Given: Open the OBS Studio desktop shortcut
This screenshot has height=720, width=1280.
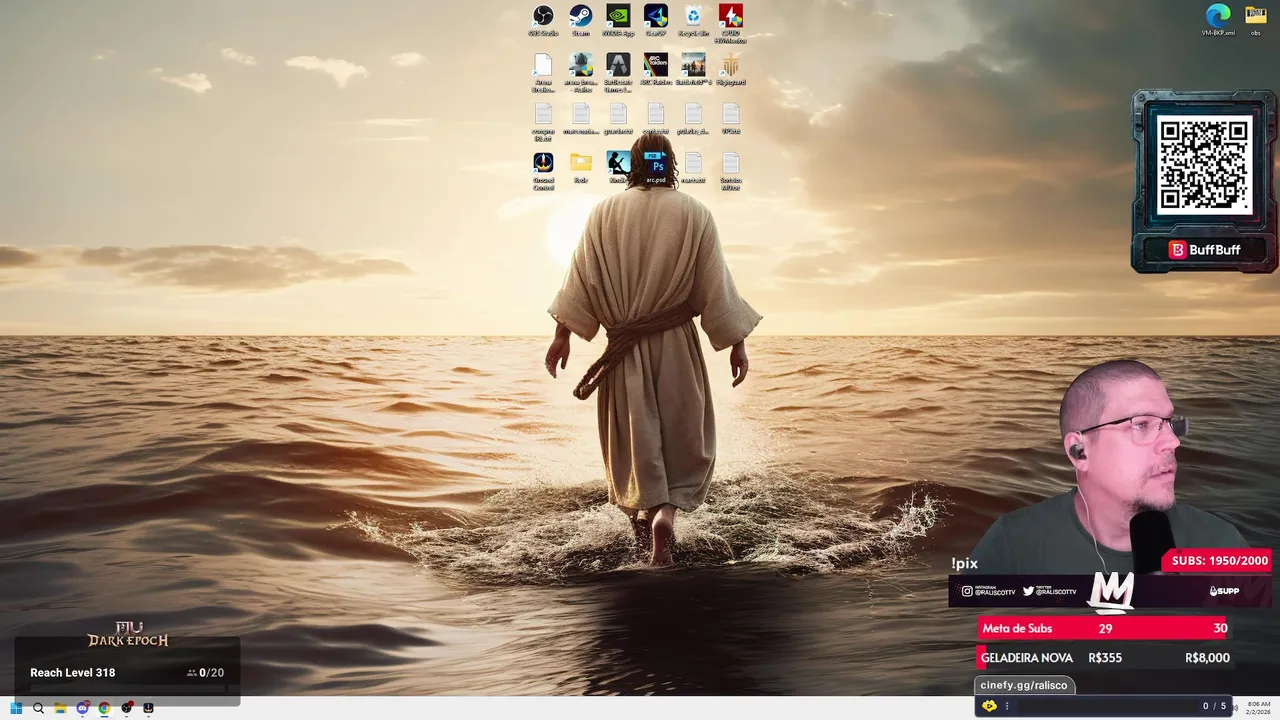Looking at the screenshot, I should point(543,20).
